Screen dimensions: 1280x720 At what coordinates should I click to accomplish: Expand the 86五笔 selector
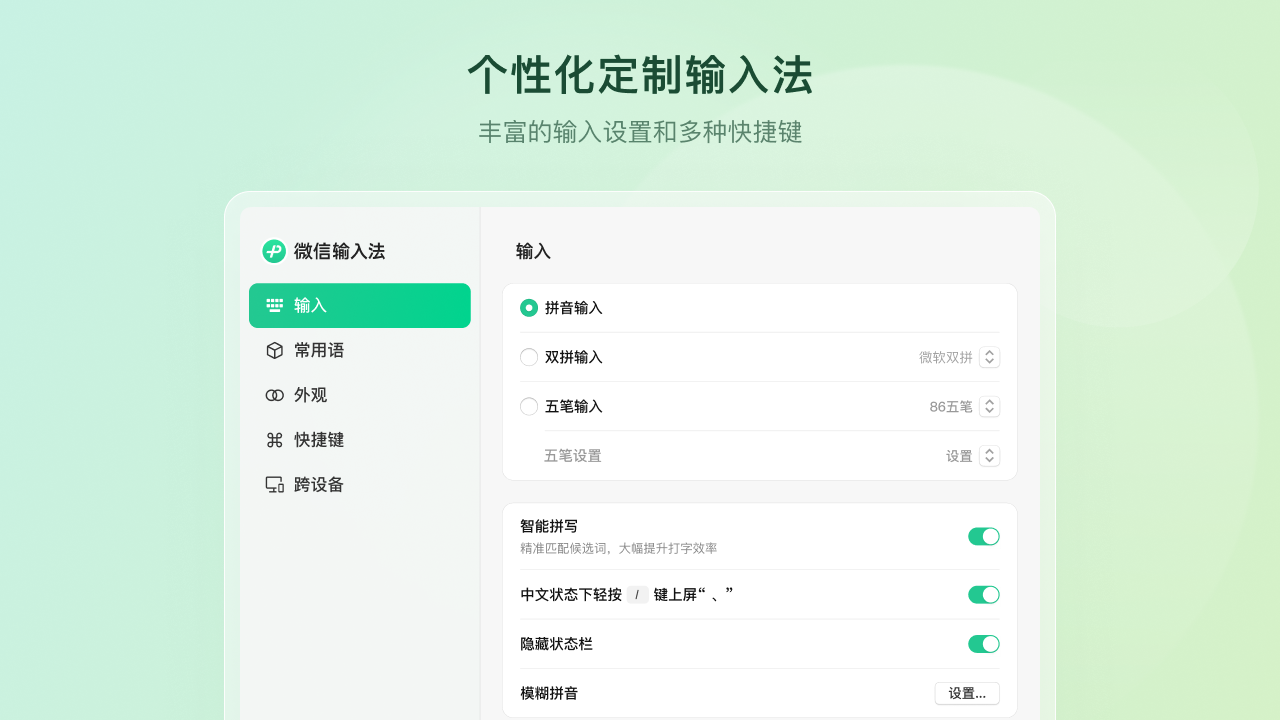[989, 406]
